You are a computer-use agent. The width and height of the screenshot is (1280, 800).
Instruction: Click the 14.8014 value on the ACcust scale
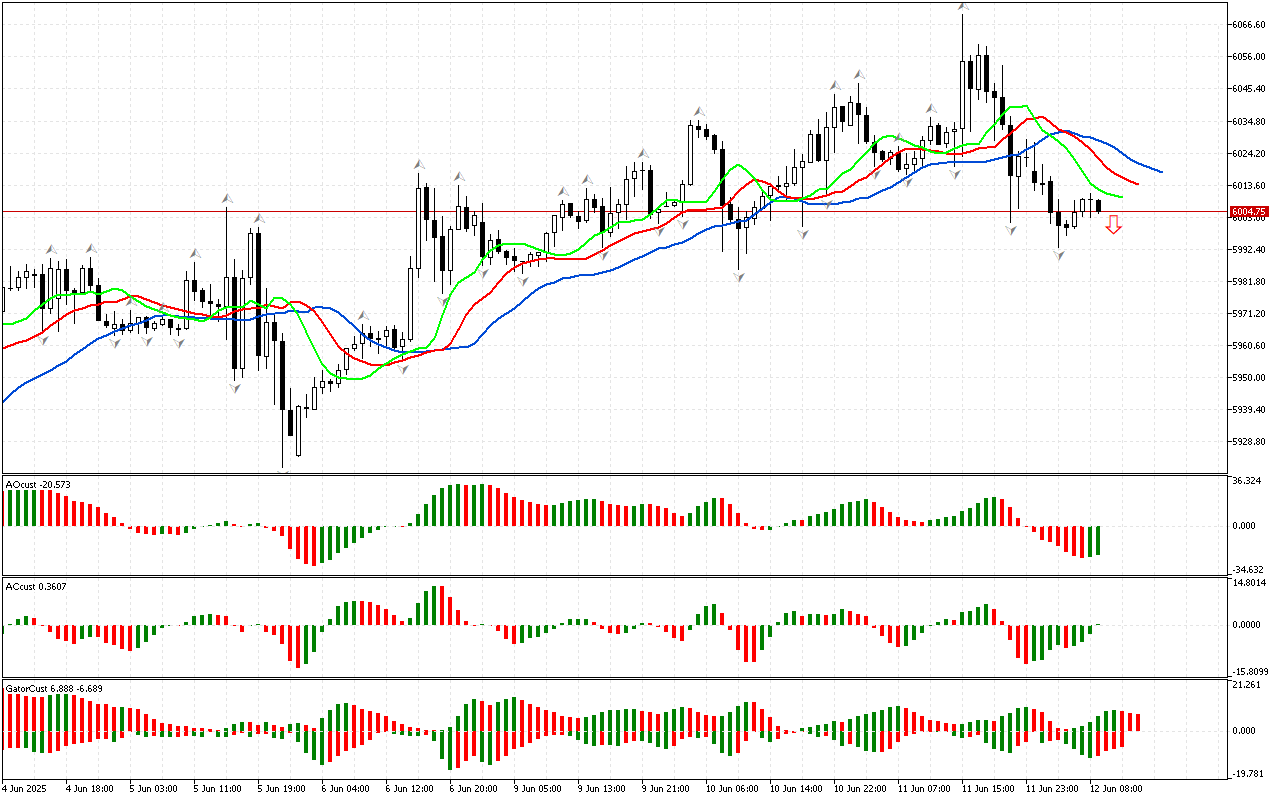(1249, 582)
